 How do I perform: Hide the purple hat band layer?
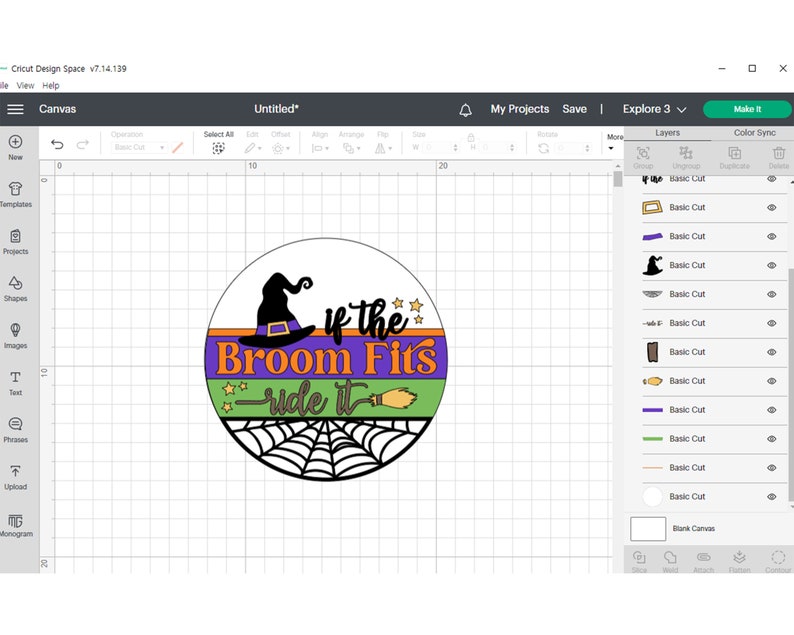[x=772, y=236]
